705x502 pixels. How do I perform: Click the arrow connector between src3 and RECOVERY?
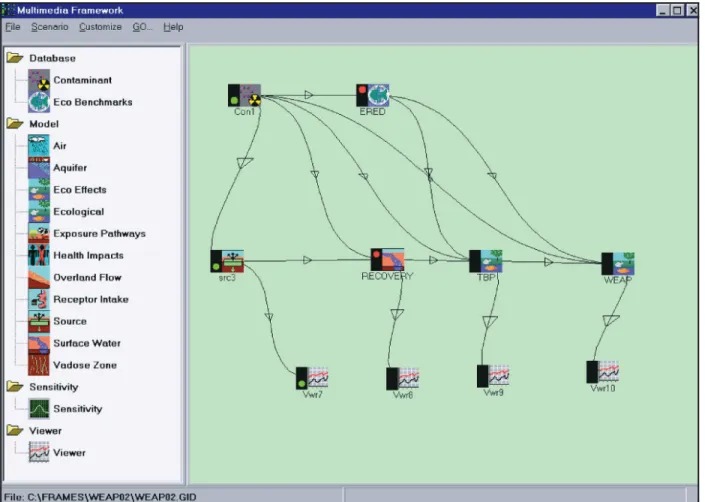tap(307, 260)
